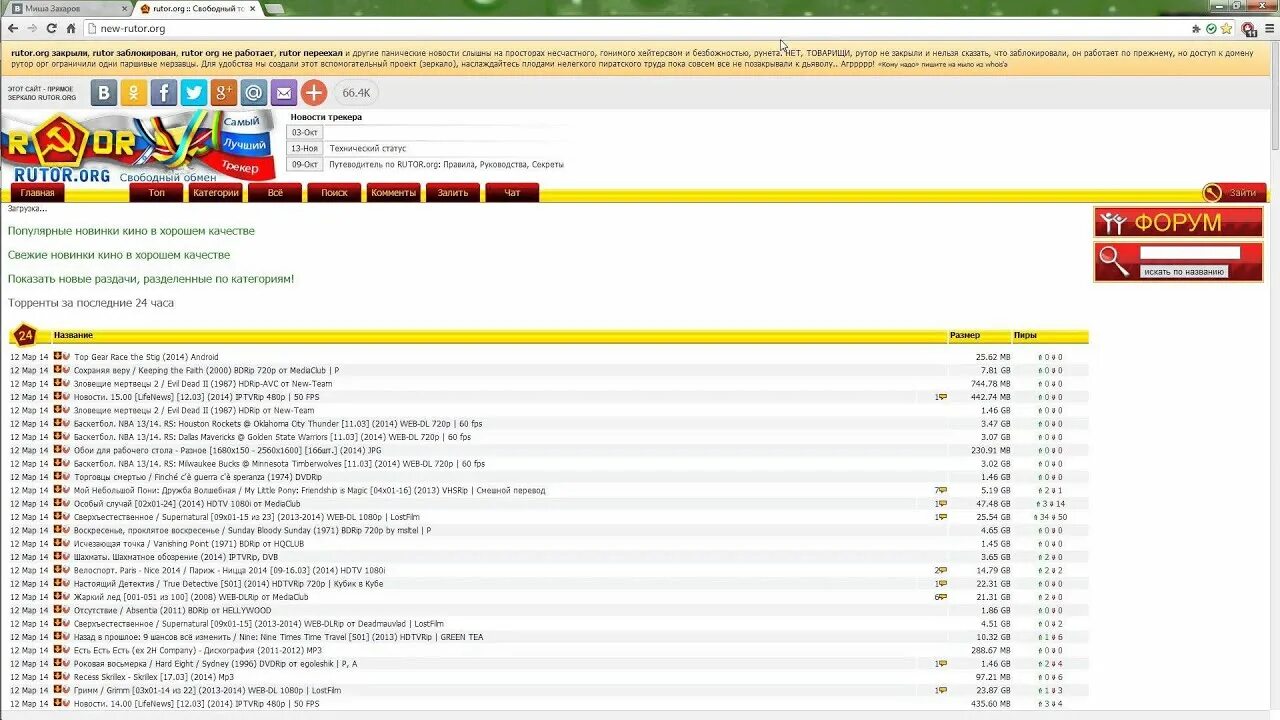This screenshot has height=720, width=1280.
Task: Close the rutor.org browser tab
Action: 252,9
